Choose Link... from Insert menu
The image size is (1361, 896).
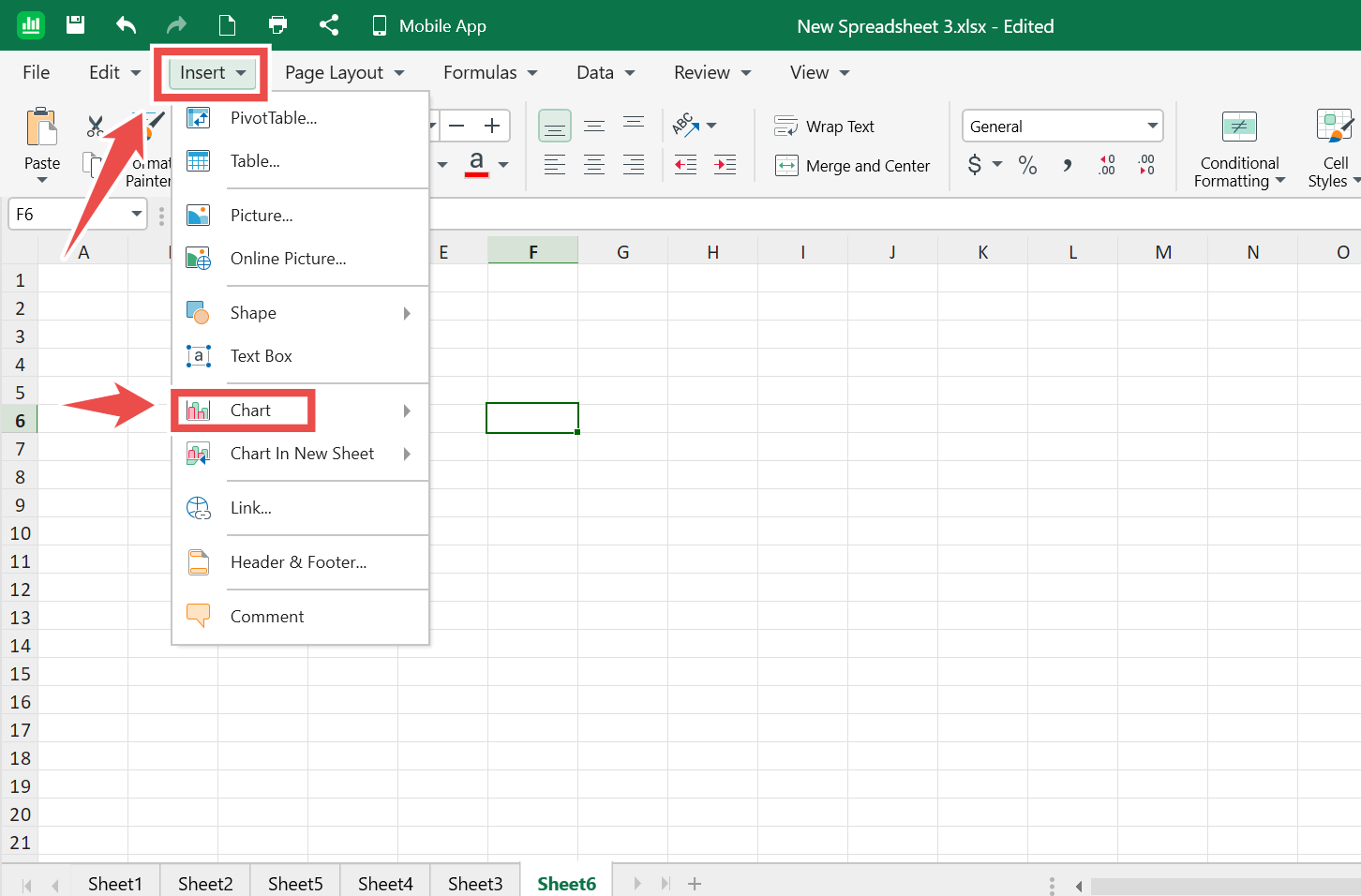(301, 507)
